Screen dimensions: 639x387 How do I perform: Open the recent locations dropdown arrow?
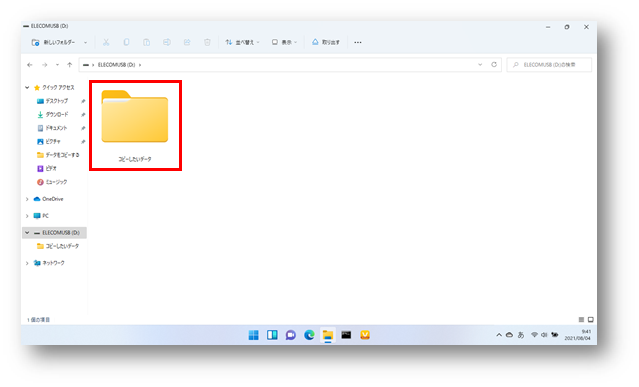click(57, 65)
